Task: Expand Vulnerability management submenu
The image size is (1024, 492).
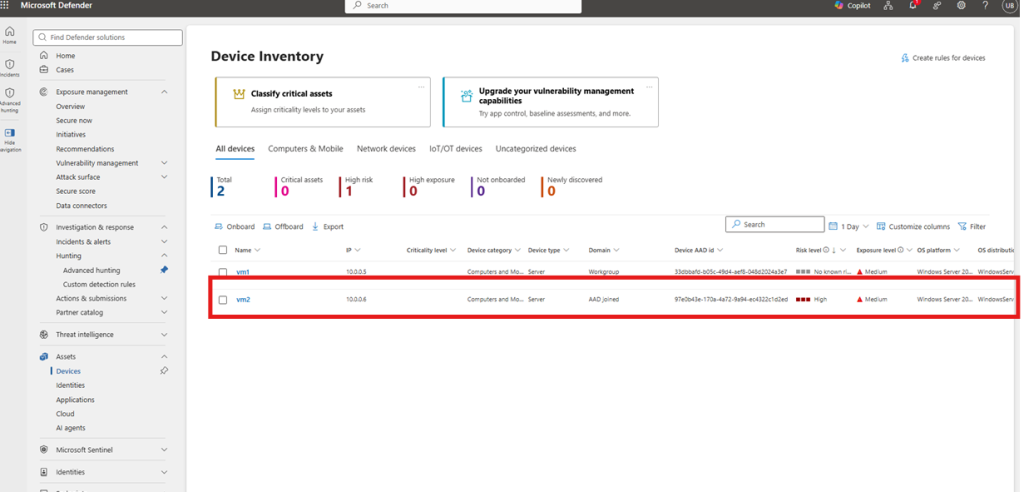Action: pos(164,163)
